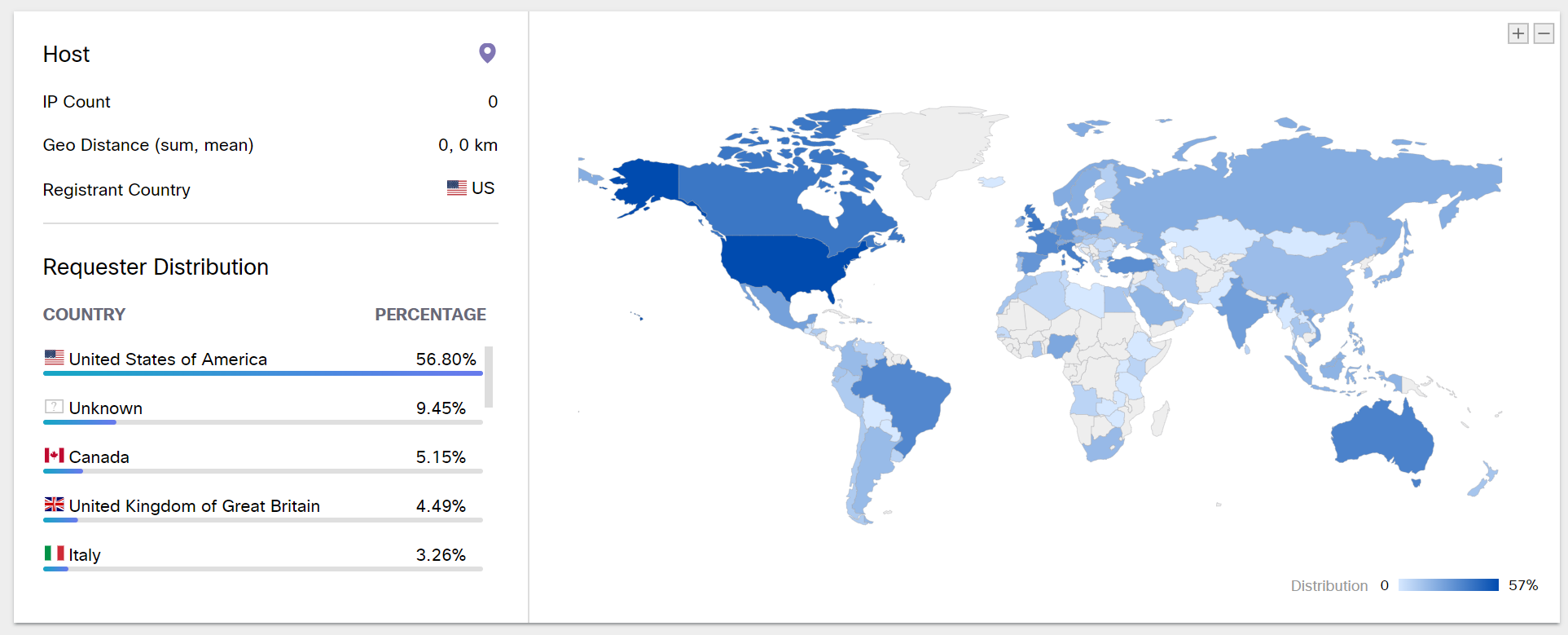Click Brazil on the world map
The image size is (1568, 635).
(x=904, y=399)
